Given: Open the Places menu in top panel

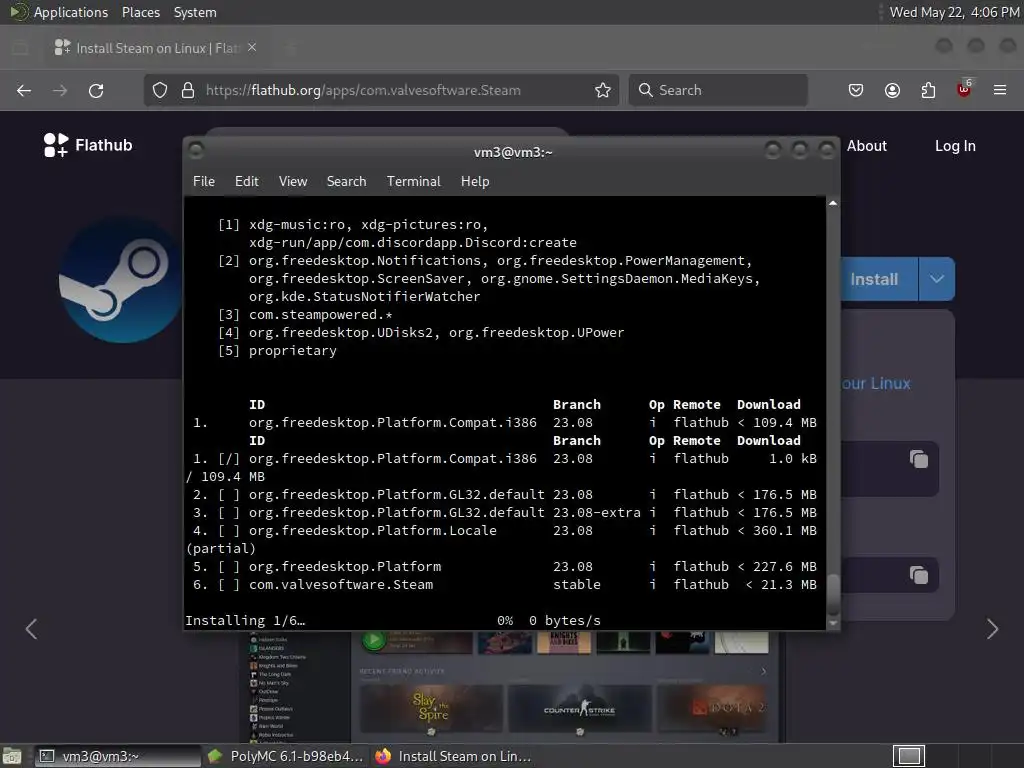Looking at the screenshot, I should pos(140,12).
